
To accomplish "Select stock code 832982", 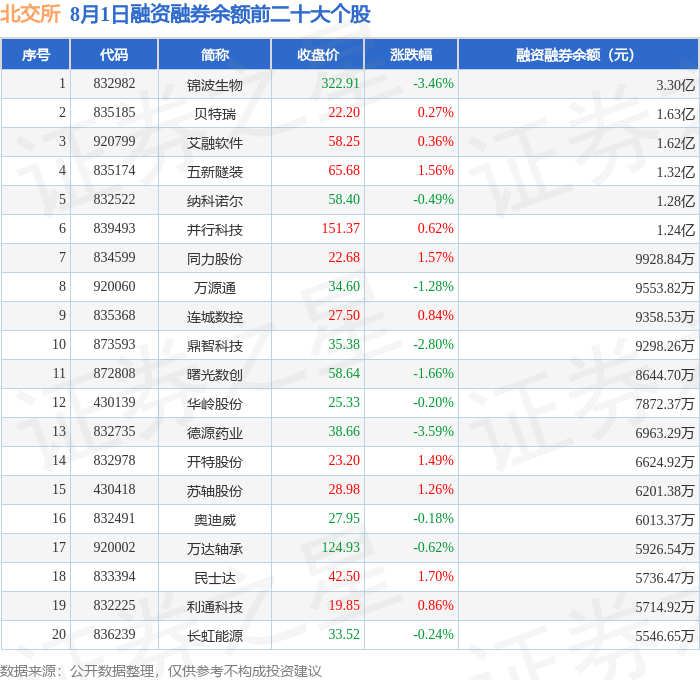I will click(x=114, y=83).
